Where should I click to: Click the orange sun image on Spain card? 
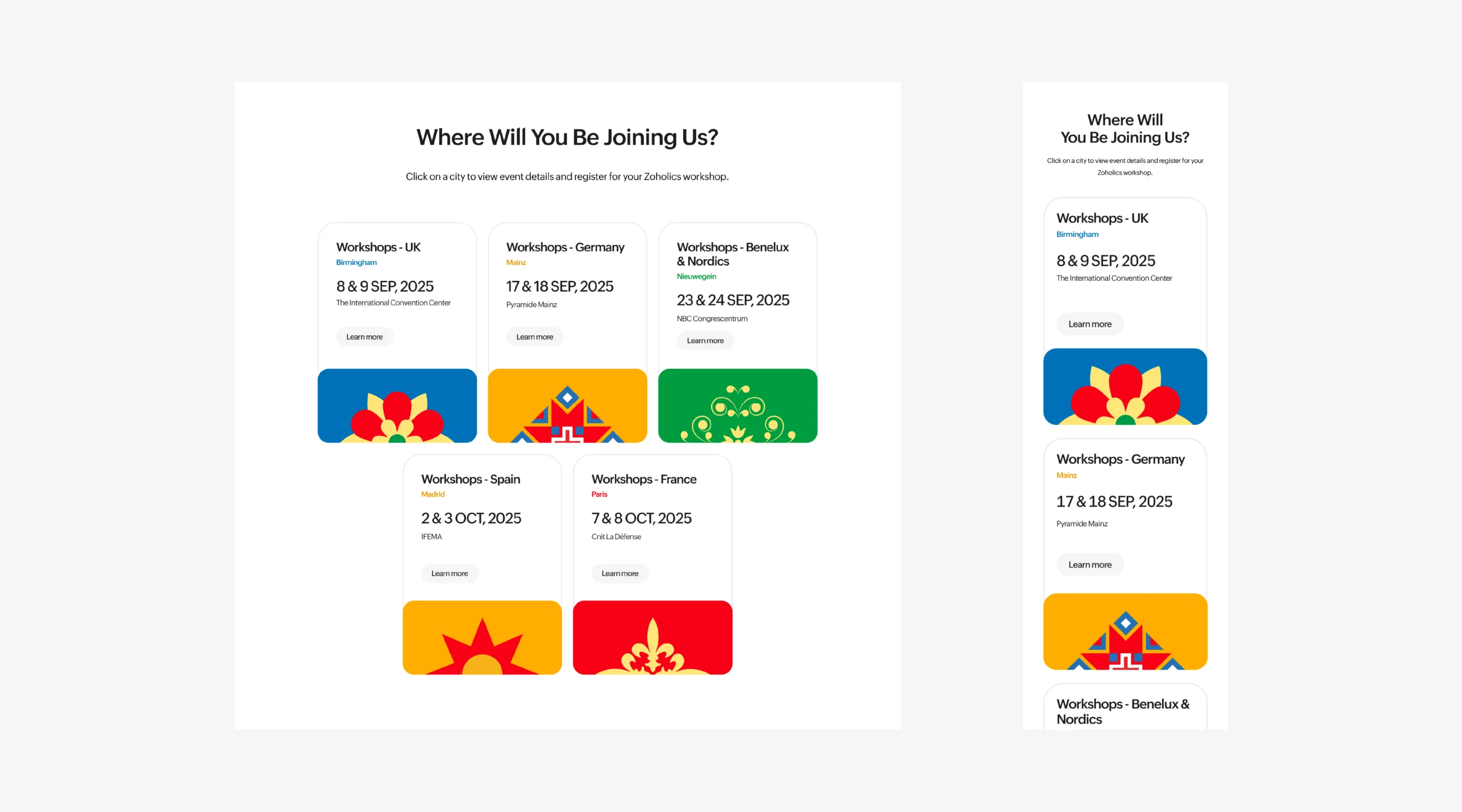click(482, 637)
